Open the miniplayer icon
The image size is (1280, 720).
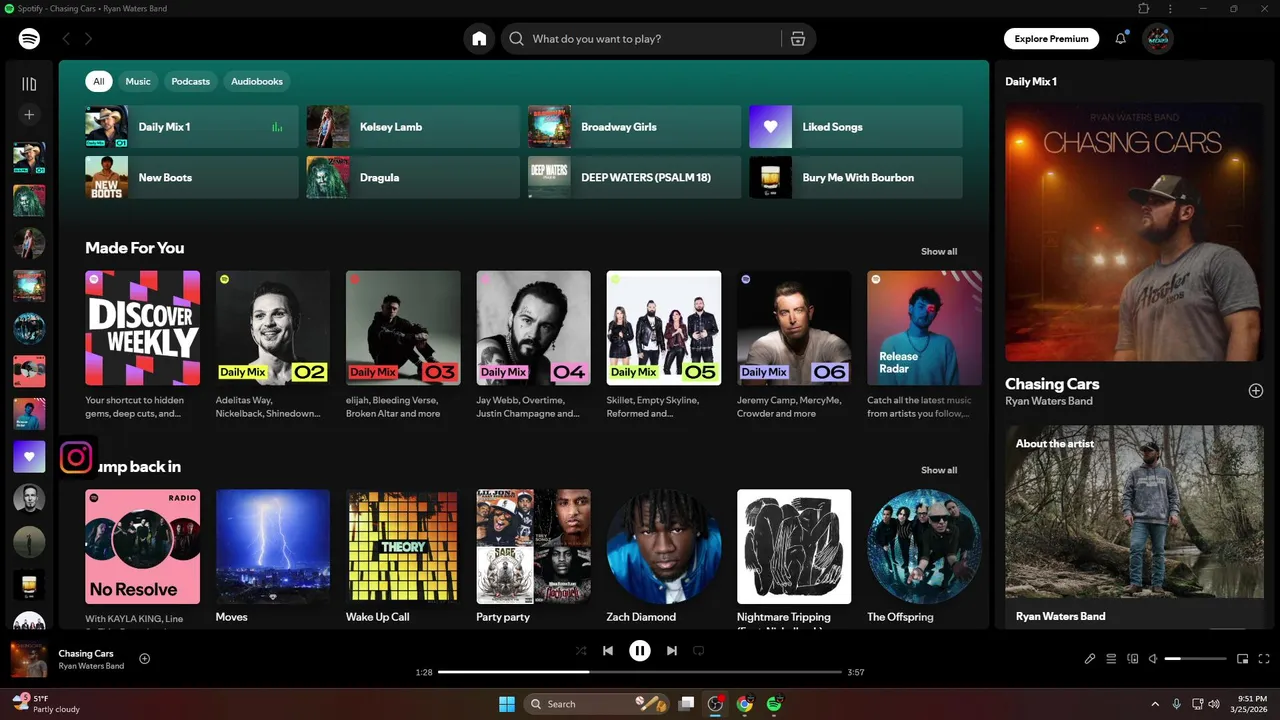point(1243,659)
